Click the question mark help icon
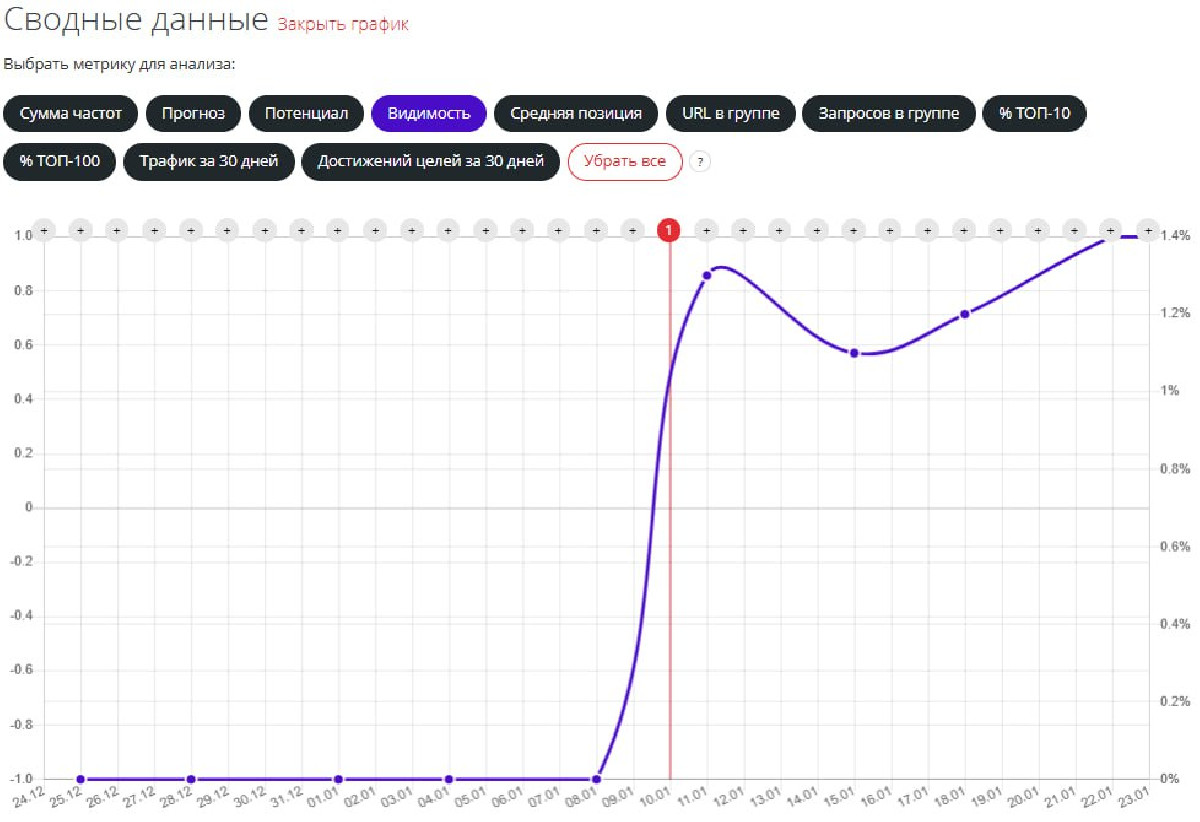1200x822 pixels. pyautogui.click(x=700, y=162)
